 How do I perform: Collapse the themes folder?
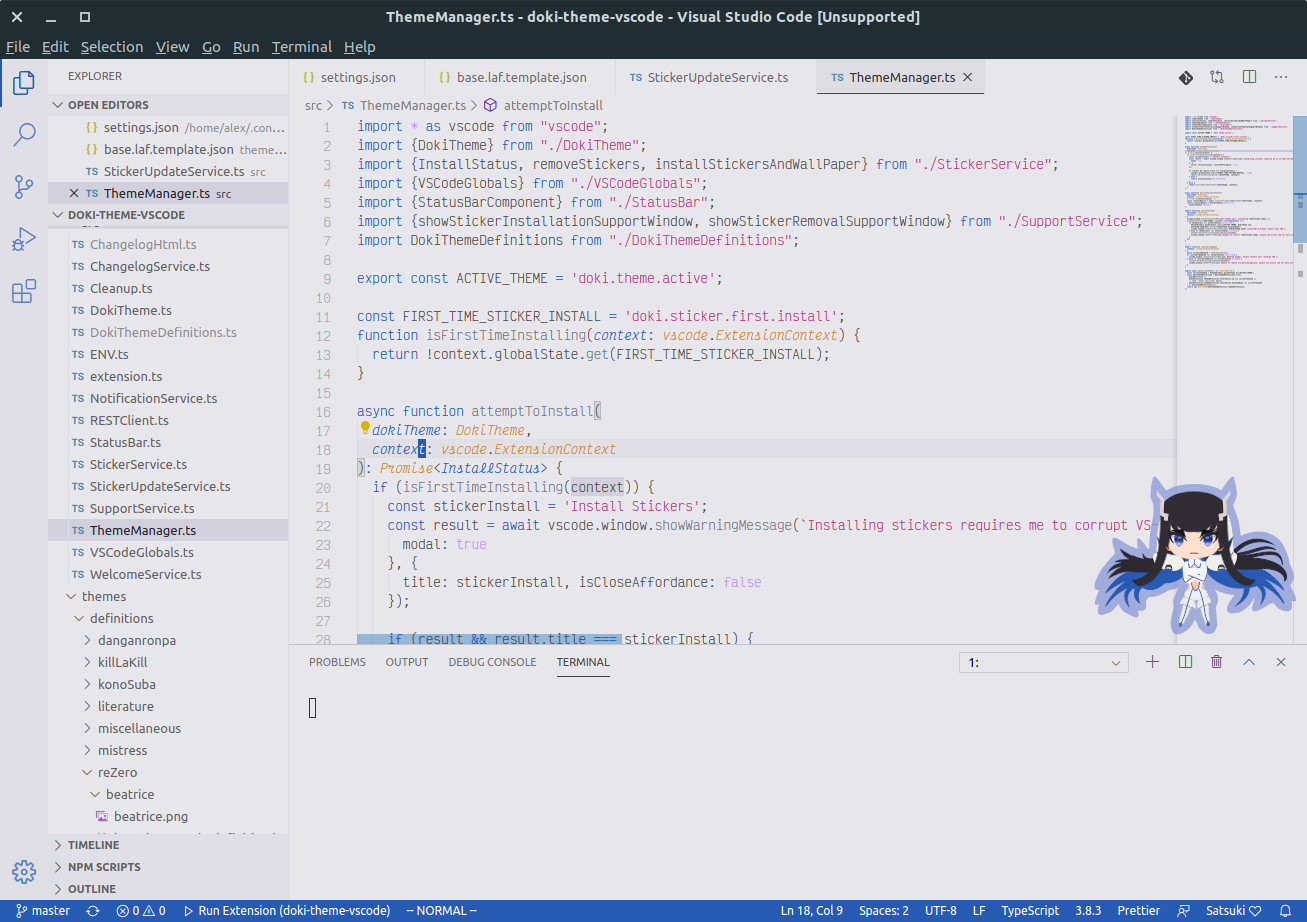click(168, 596)
